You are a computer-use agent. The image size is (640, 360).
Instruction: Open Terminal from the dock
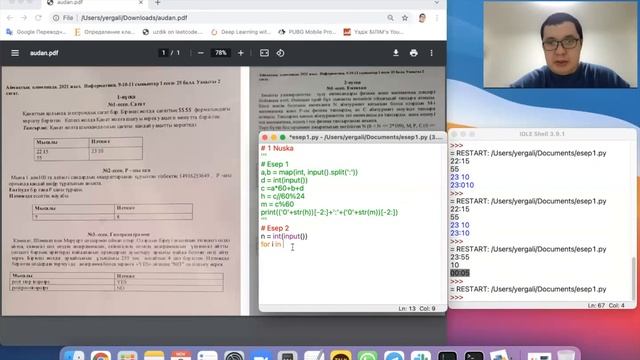point(473,355)
